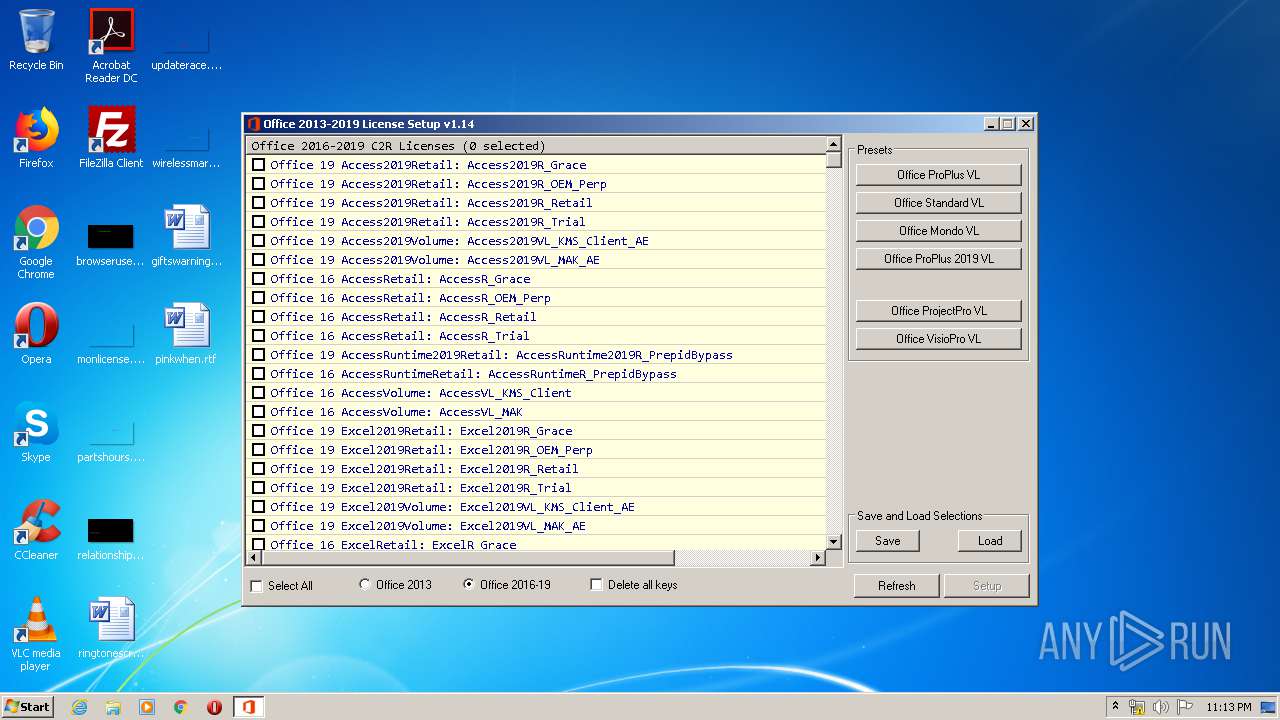The image size is (1280, 720).
Task: Click the Load selections button
Action: (x=990, y=541)
